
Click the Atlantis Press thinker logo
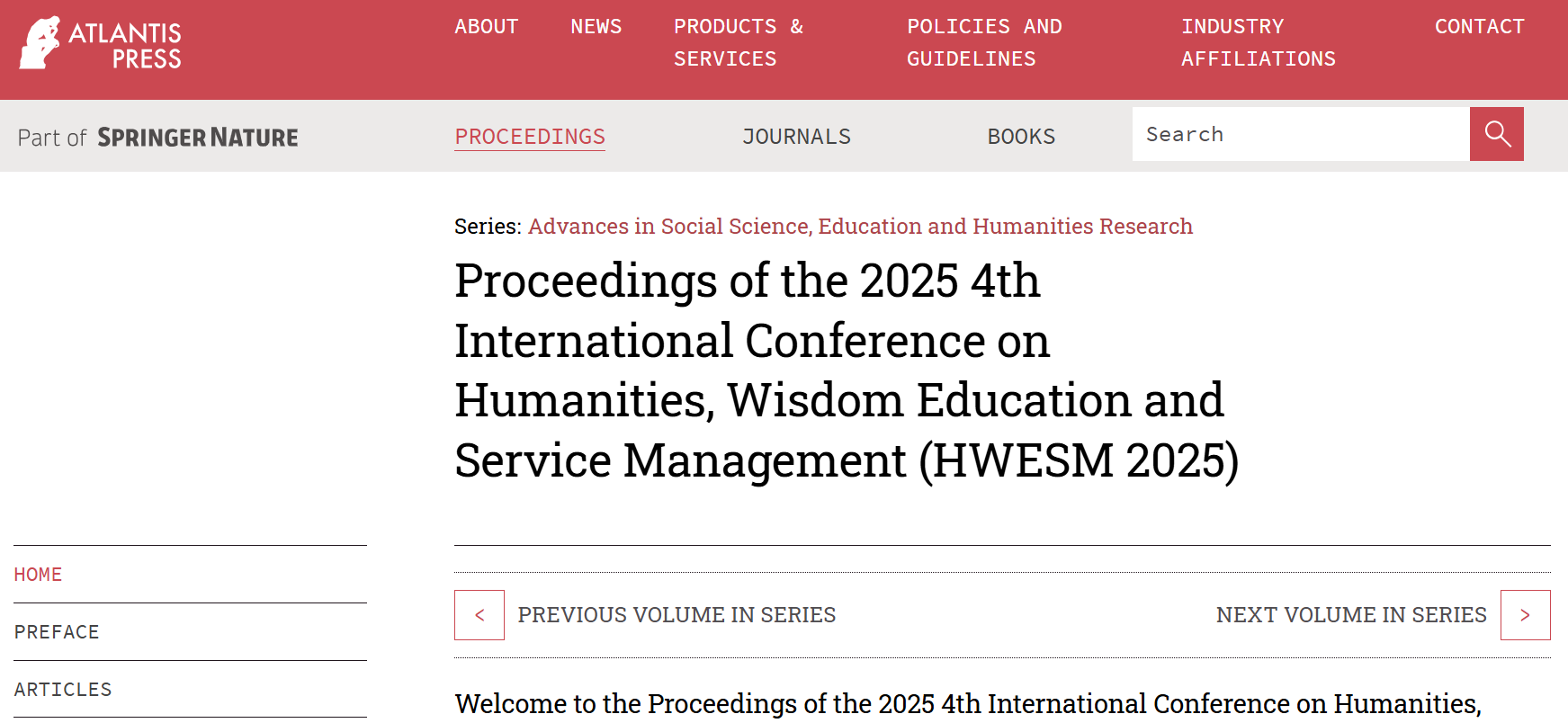(x=40, y=42)
